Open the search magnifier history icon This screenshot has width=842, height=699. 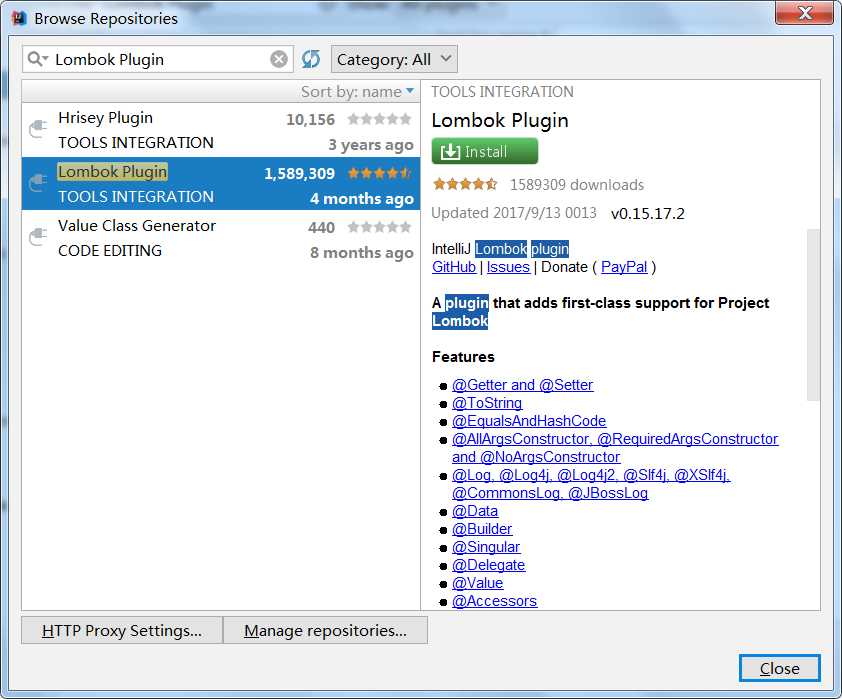[38, 59]
